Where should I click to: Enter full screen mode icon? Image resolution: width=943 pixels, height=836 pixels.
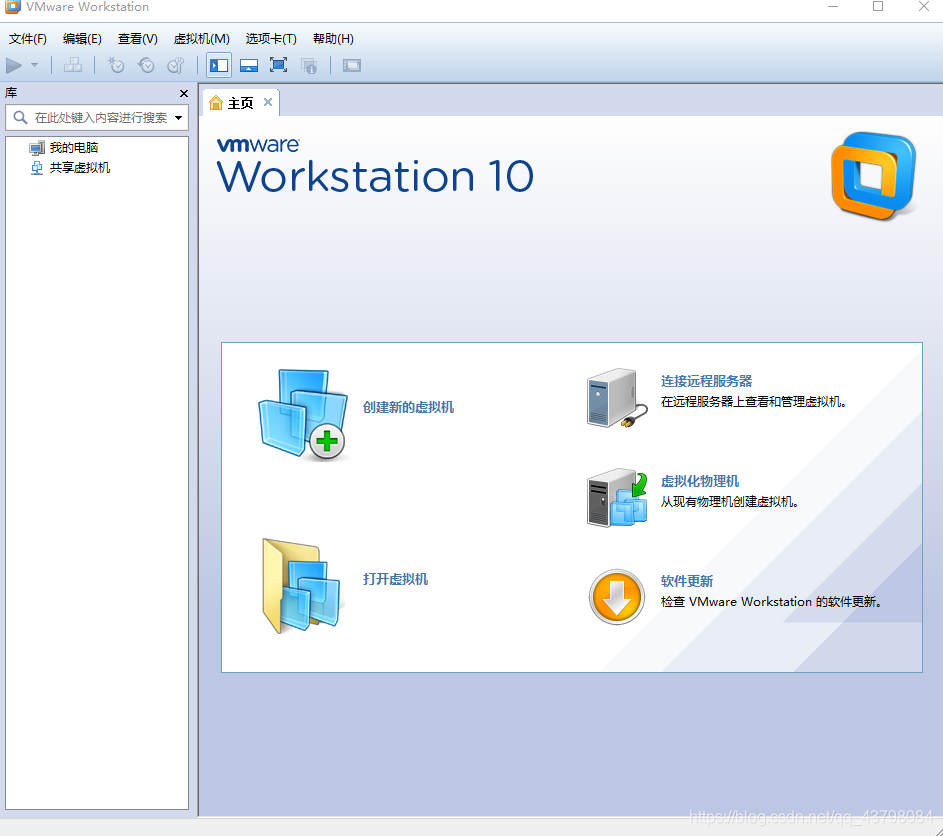tap(278, 65)
